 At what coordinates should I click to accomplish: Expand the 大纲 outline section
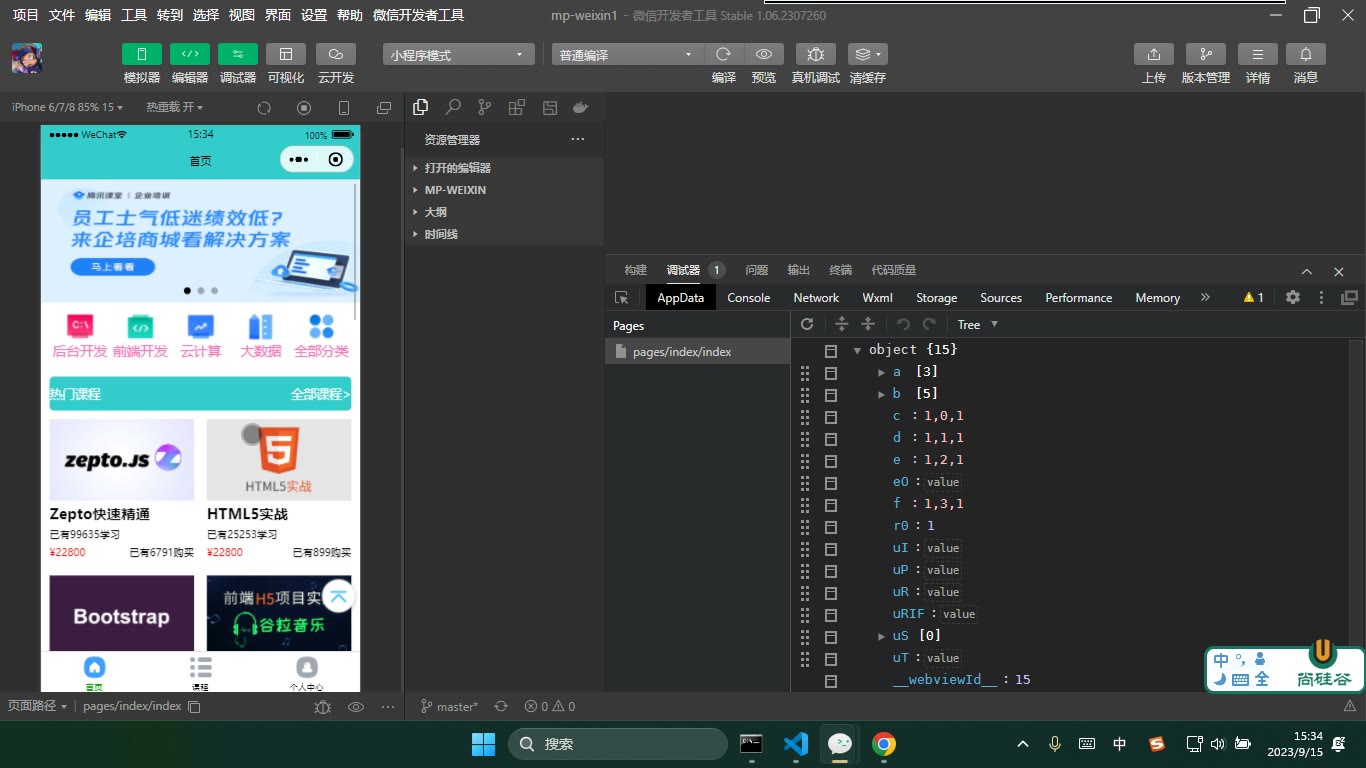504,212
